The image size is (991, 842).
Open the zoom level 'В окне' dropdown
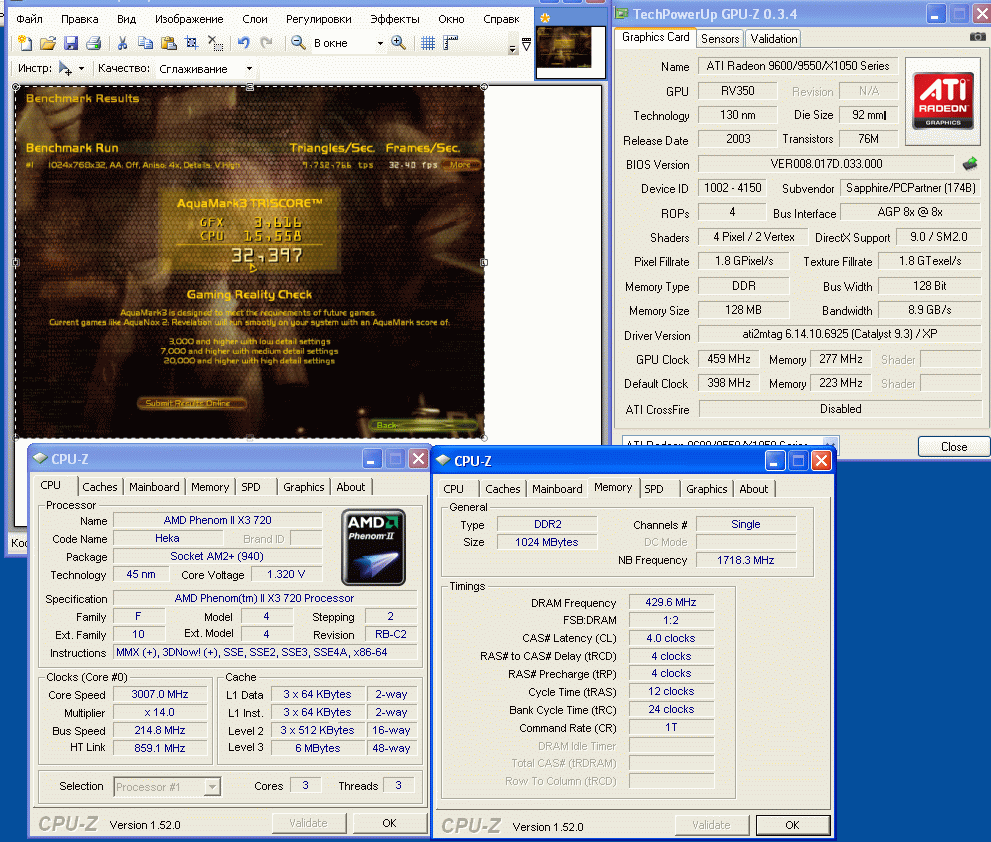[x=380, y=43]
